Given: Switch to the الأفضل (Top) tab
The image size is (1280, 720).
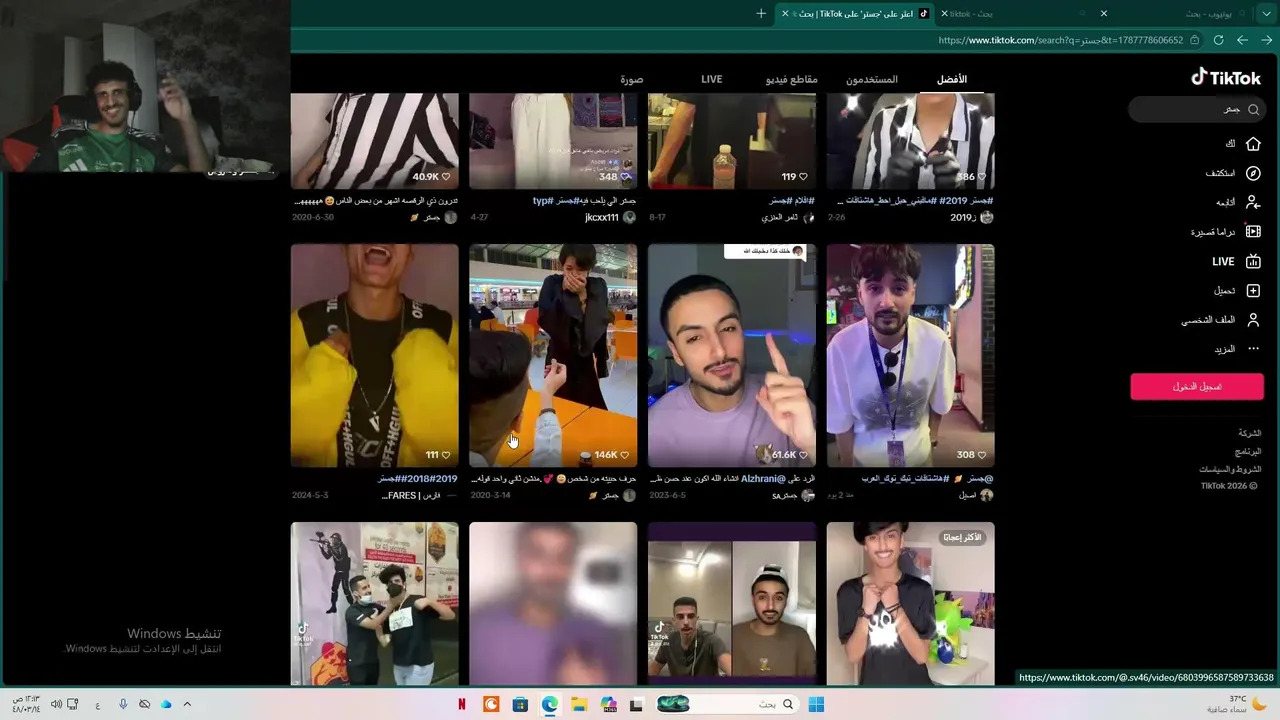Looking at the screenshot, I should [952, 79].
